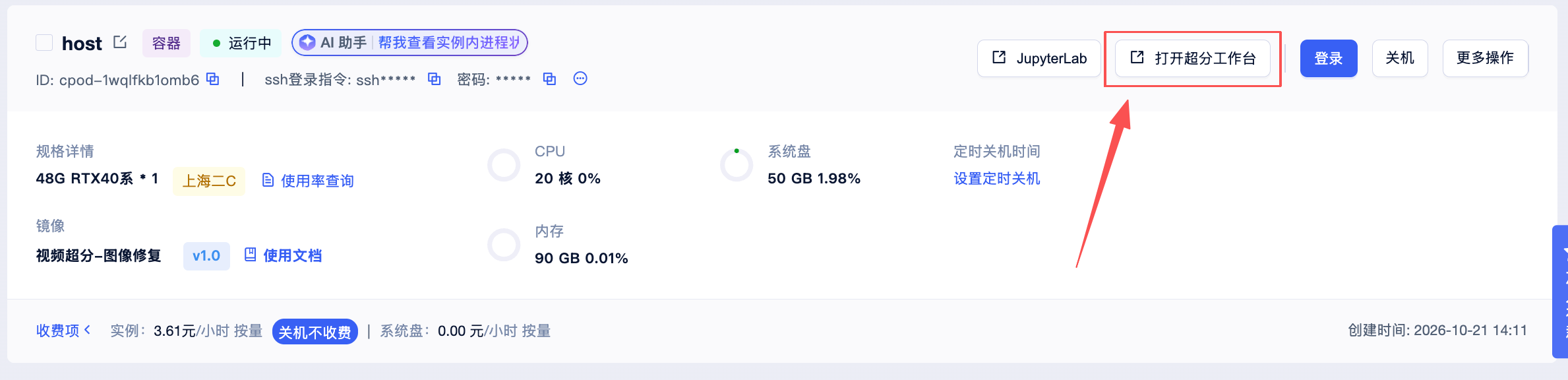This screenshot has height=380, width=1568.
Task: Copy the ssh登录指令 command
Action: [x=434, y=79]
